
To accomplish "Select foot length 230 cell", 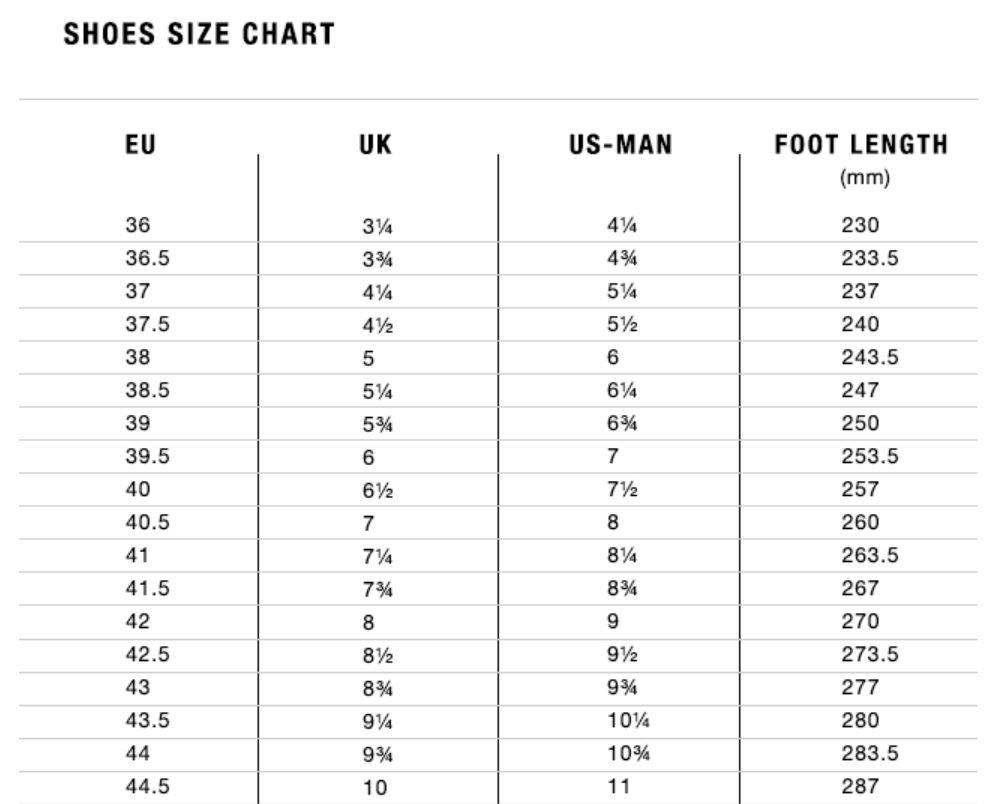I will [x=860, y=225].
